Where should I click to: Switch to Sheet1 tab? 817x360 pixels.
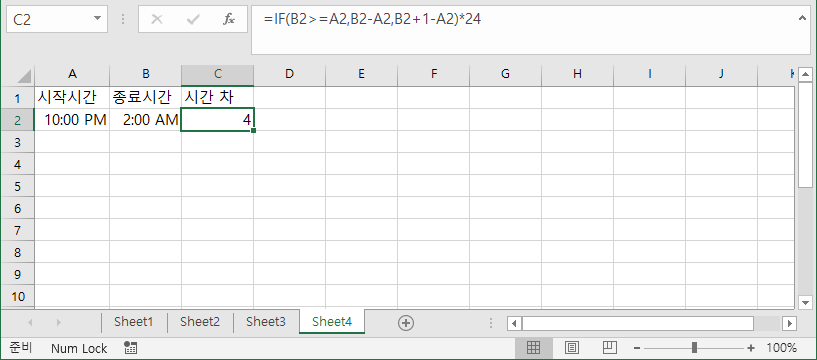click(x=134, y=322)
